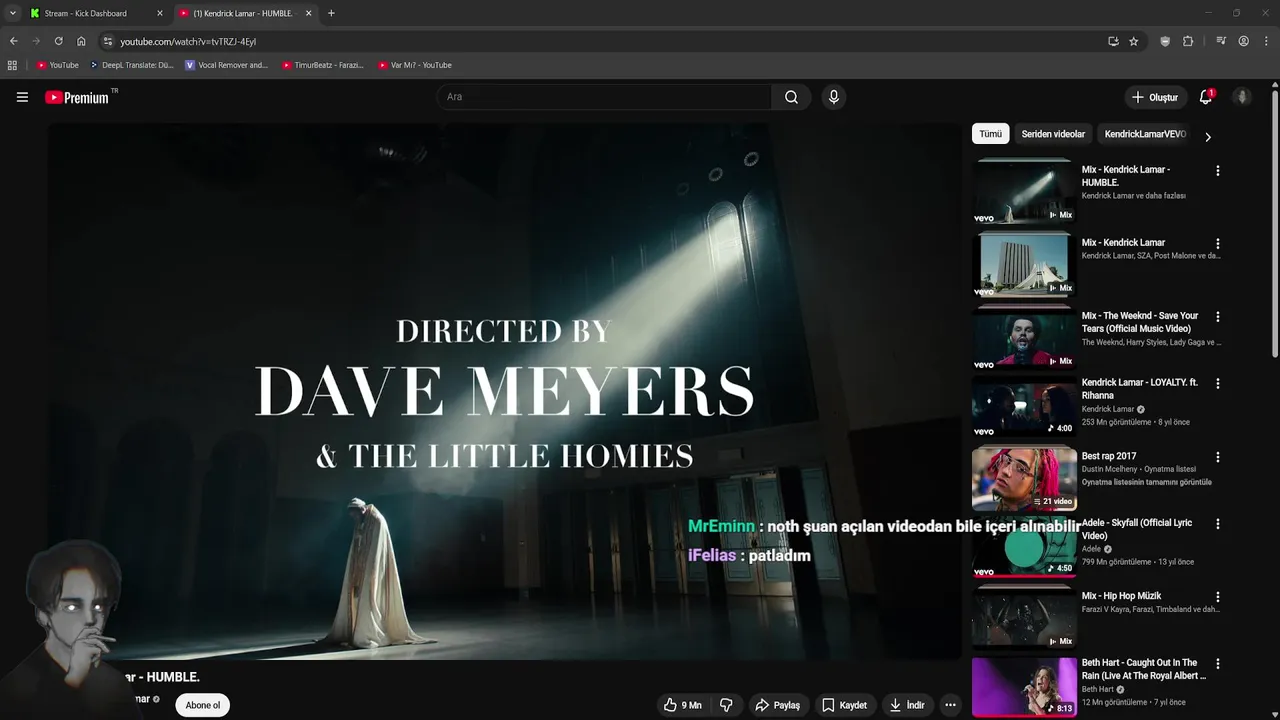Like the video with thumbs up
This screenshot has width=1280, height=720.
pyautogui.click(x=683, y=705)
